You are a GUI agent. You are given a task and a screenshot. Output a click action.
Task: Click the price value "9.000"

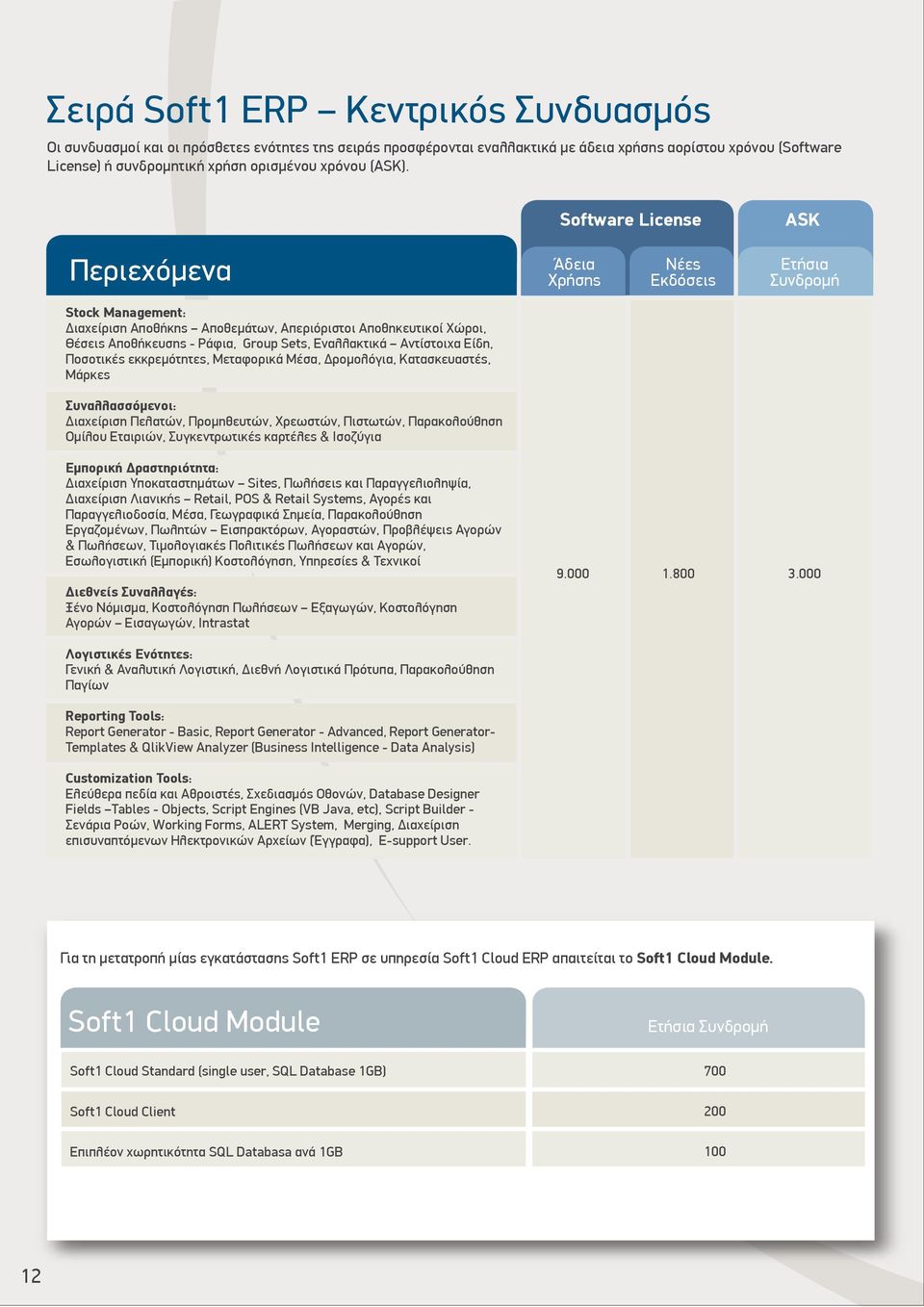[573, 574]
